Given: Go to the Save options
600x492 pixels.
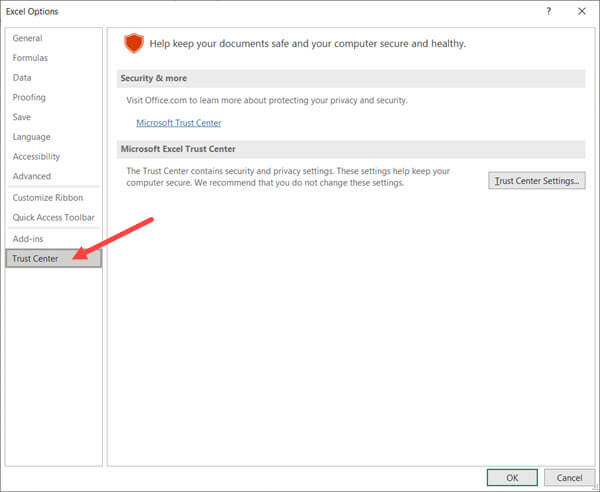Looking at the screenshot, I should [x=22, y=117].
